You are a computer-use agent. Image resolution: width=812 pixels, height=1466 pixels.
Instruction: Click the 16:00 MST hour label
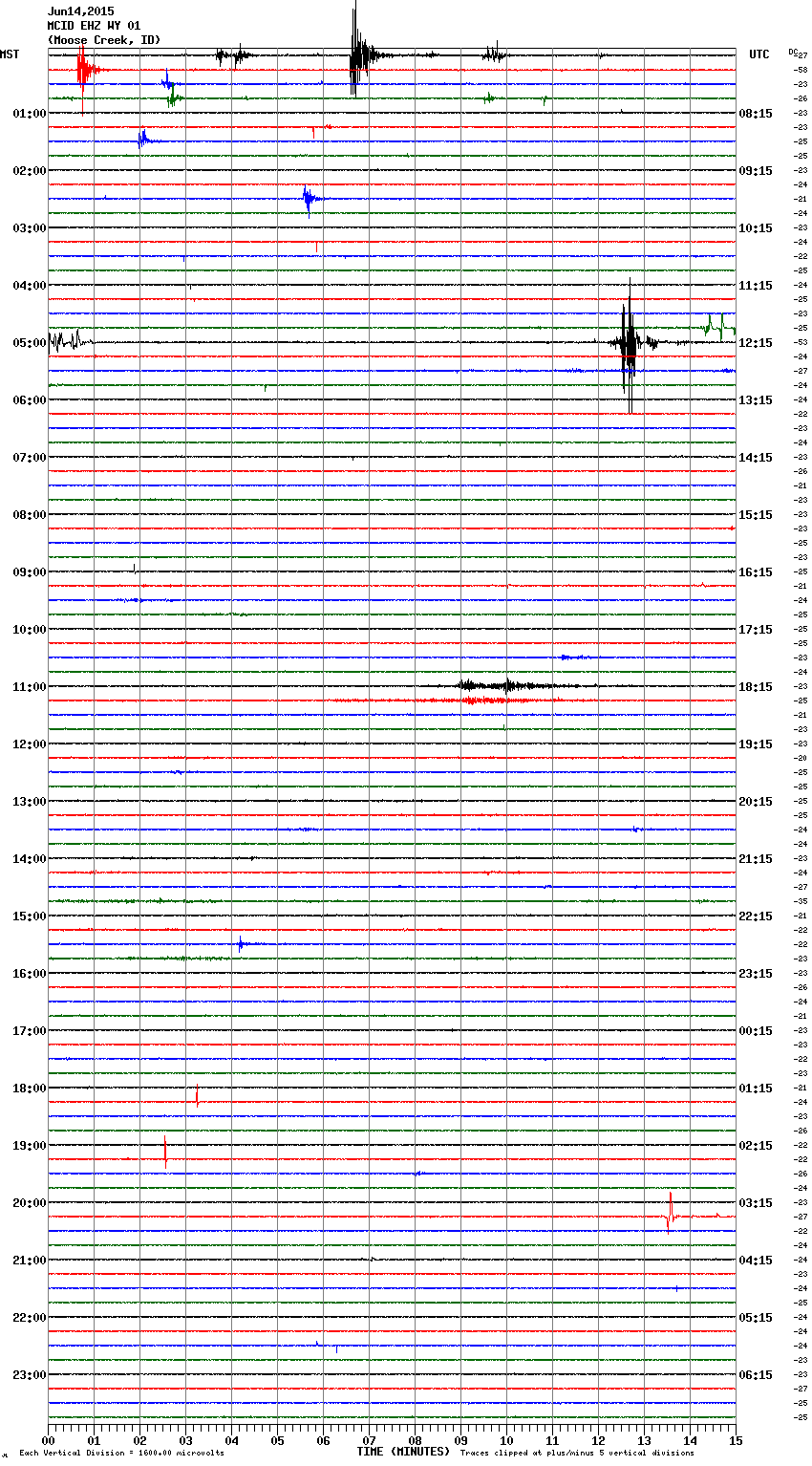coord(30,974)
